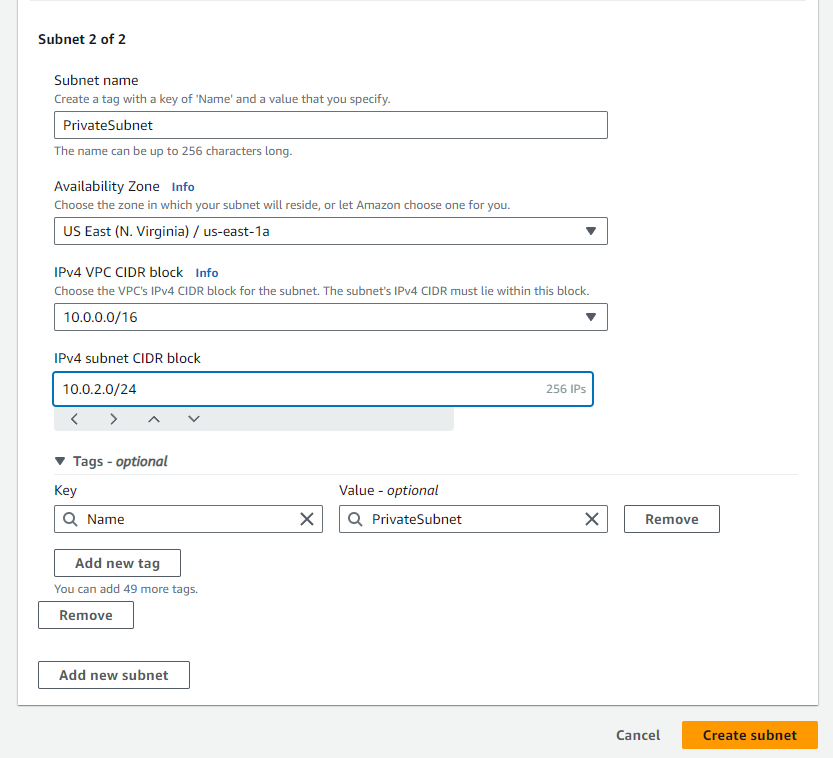Remove Subnet 2 of 2
This screenshot has height=758, width=833.
(x=85, y=615)
